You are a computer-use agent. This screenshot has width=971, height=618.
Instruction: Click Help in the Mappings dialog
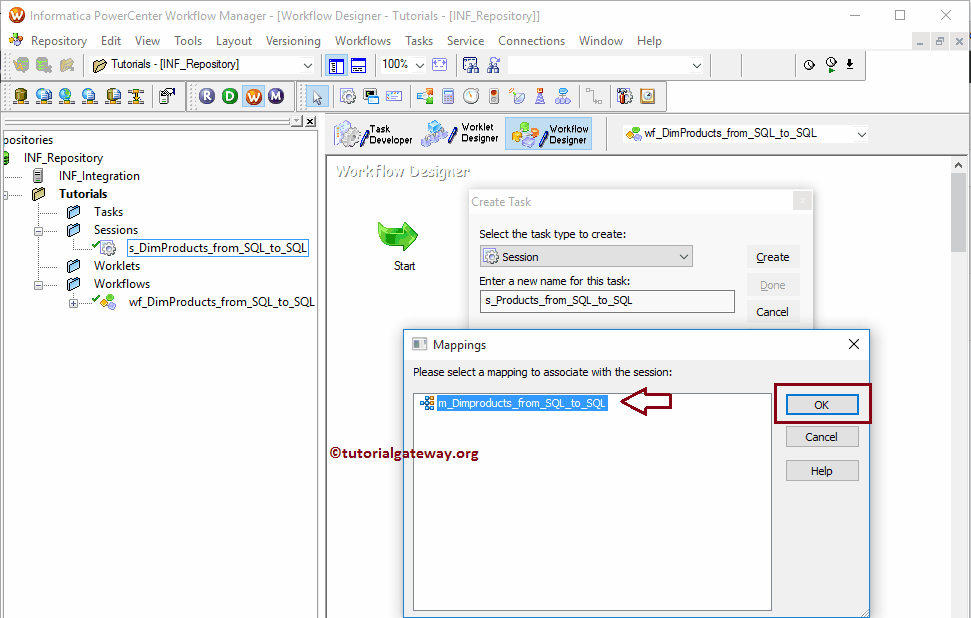(x=822, y=471)
